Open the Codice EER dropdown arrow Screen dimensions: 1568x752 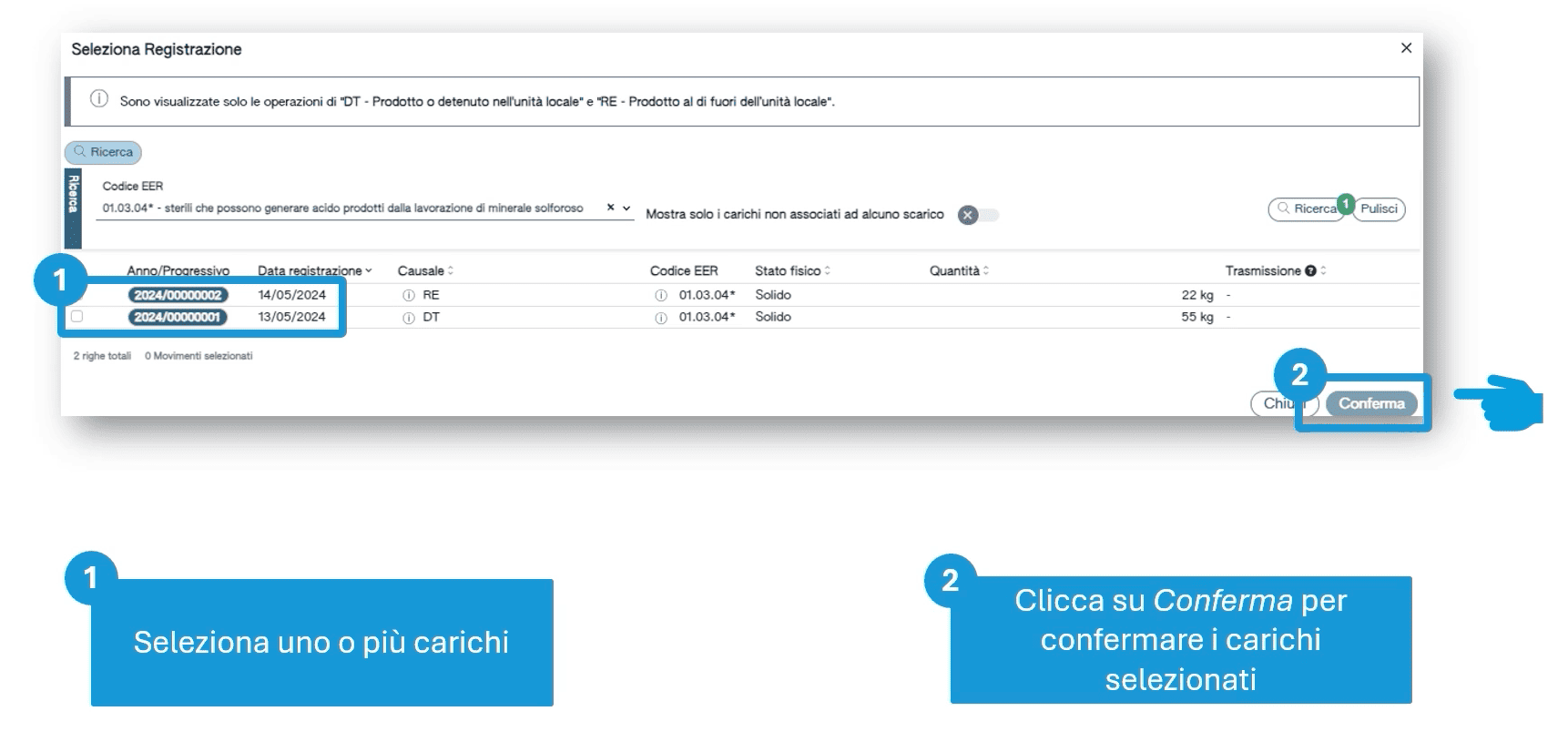[626, 208]
